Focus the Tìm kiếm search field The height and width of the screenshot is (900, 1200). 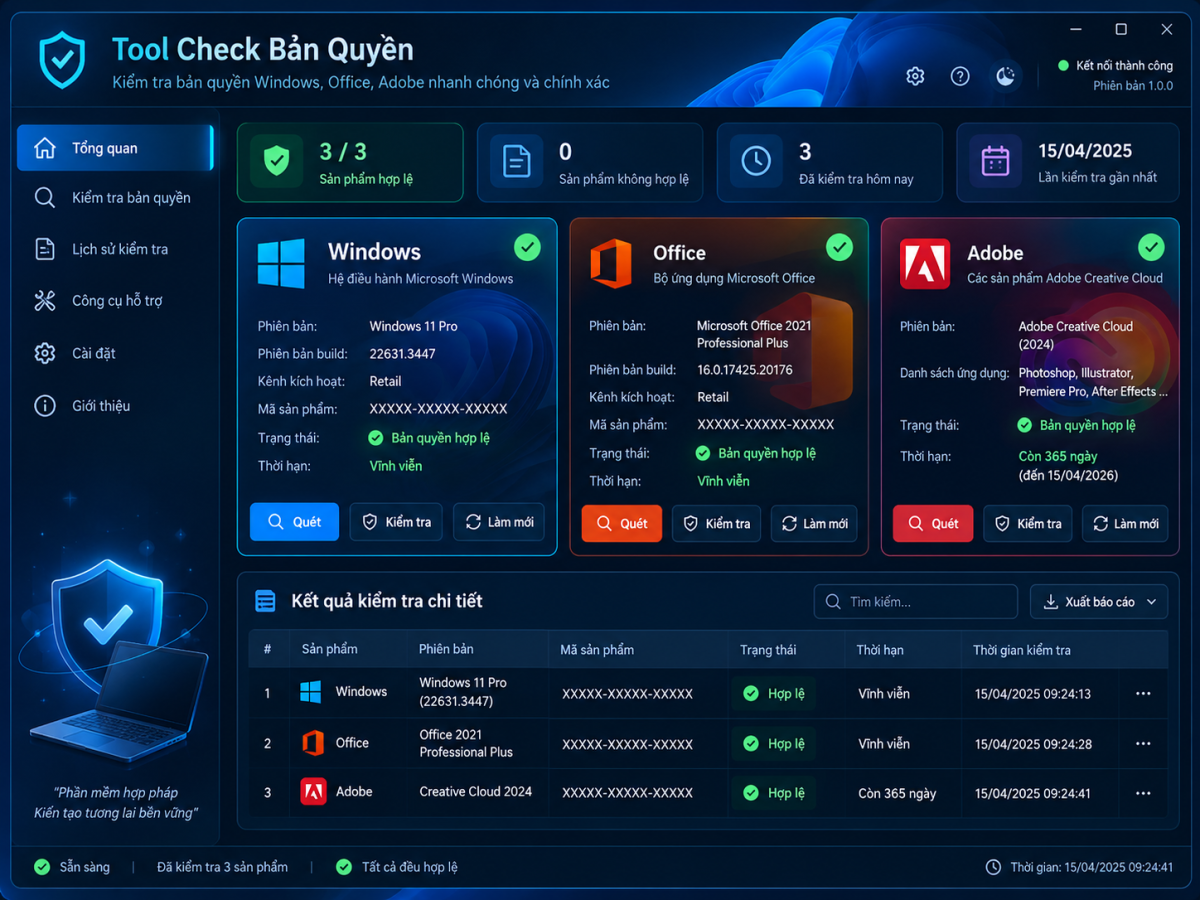(915, 602)
